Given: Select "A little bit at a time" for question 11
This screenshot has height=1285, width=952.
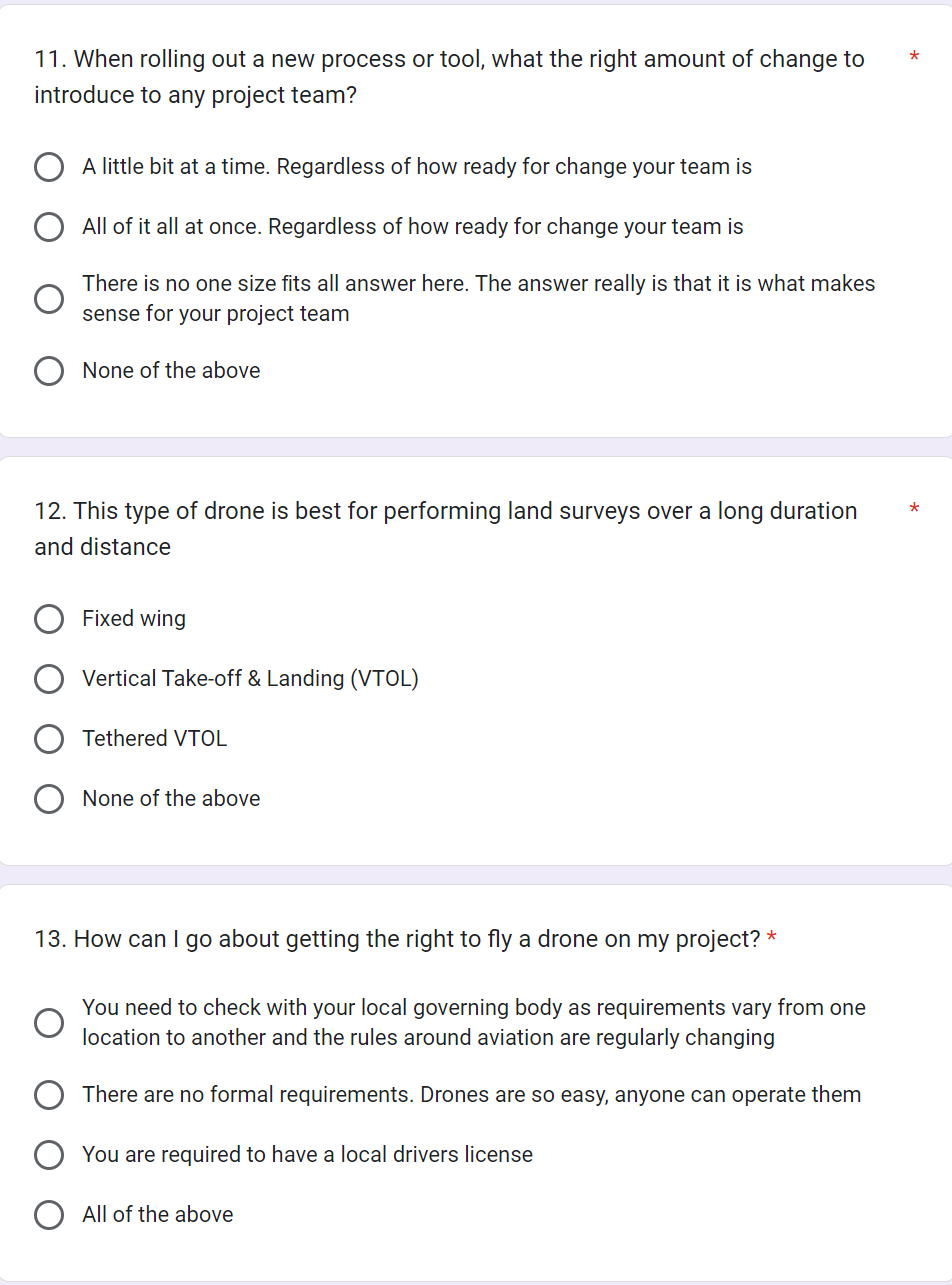Looking at the screenshot, I should click(49, 167).
